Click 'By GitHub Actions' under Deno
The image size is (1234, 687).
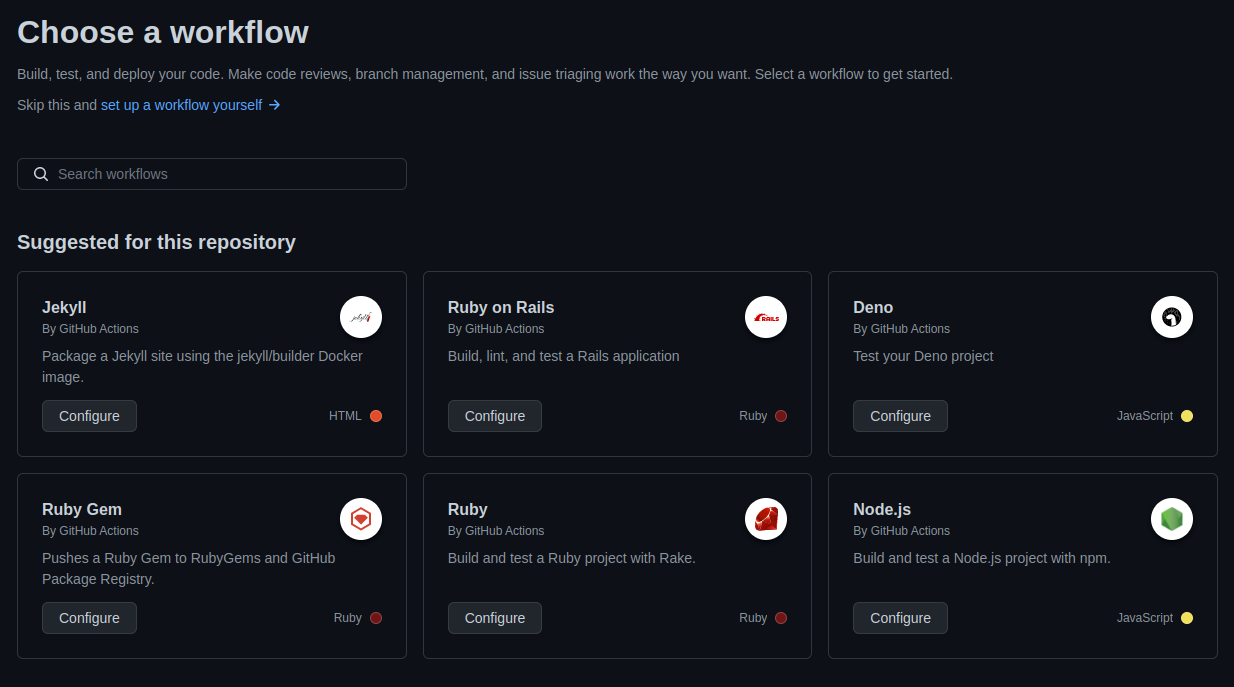click(x=901, y=329)
